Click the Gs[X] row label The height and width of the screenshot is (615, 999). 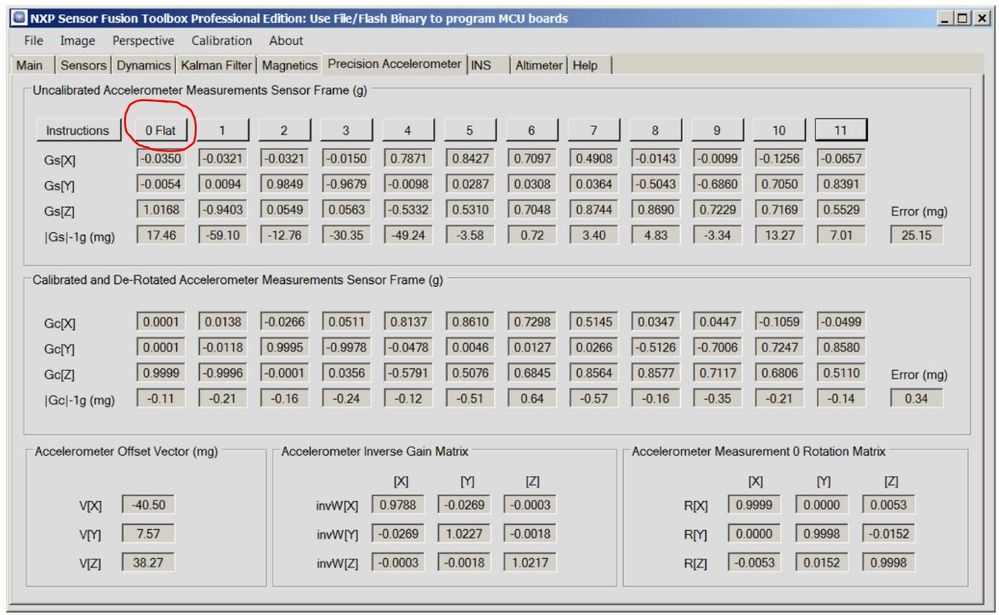click(x=59, y=160)
